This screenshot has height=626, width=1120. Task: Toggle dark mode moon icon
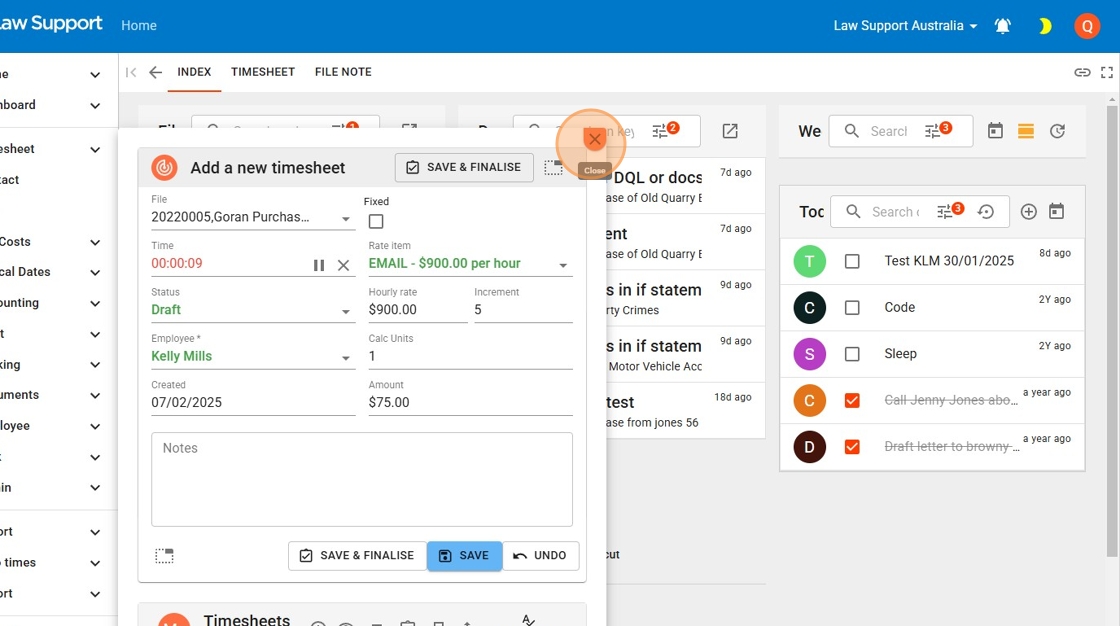tap(1045, 26)
